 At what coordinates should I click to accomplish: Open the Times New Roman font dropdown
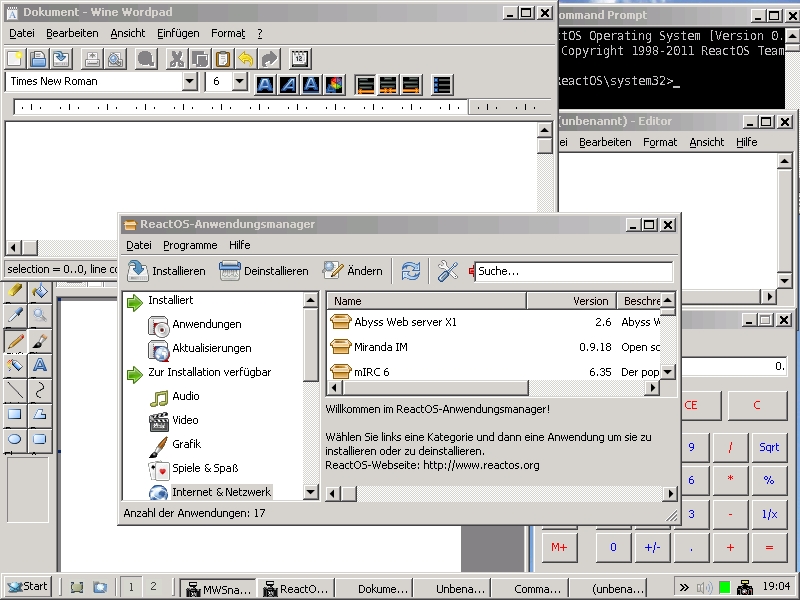(189, 82)
